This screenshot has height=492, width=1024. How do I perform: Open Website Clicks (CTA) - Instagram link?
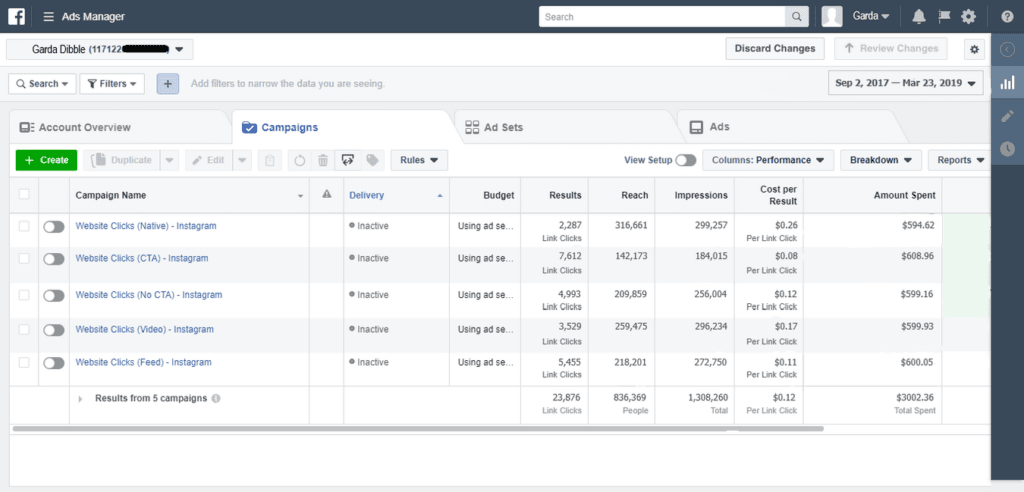[142, 258]
